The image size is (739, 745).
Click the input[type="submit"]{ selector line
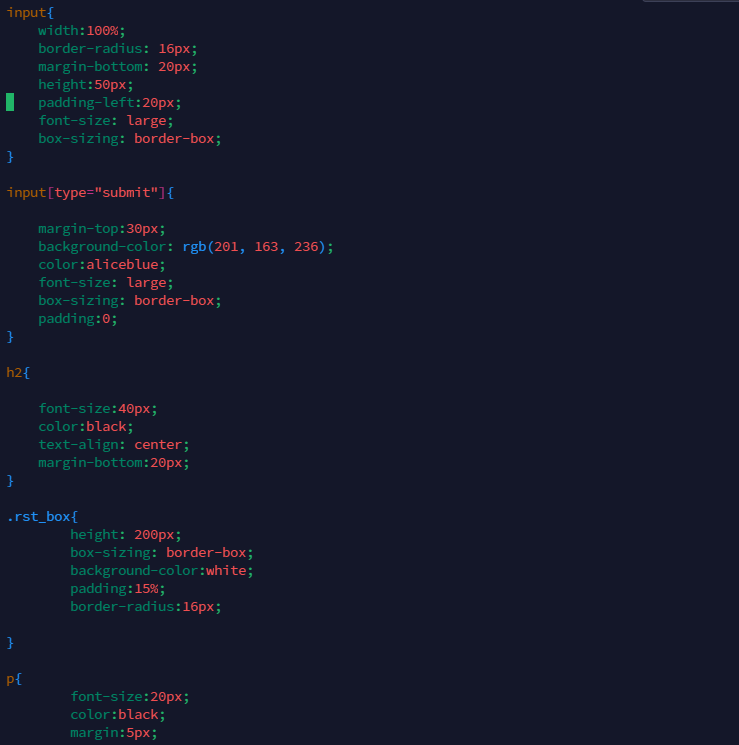(90, 193)
